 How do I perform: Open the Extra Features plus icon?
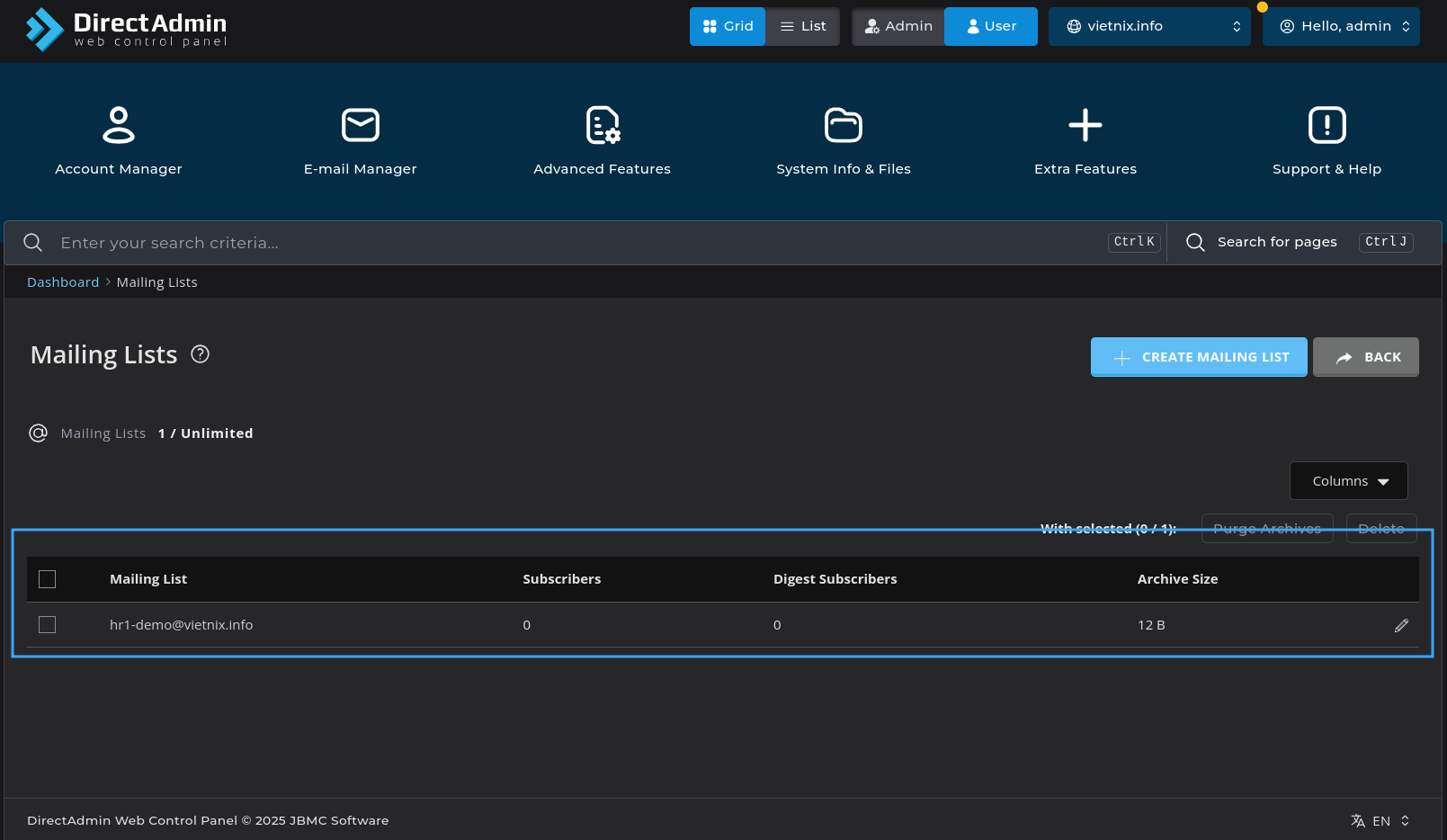pyautogui.click(x=1085, y=125)
